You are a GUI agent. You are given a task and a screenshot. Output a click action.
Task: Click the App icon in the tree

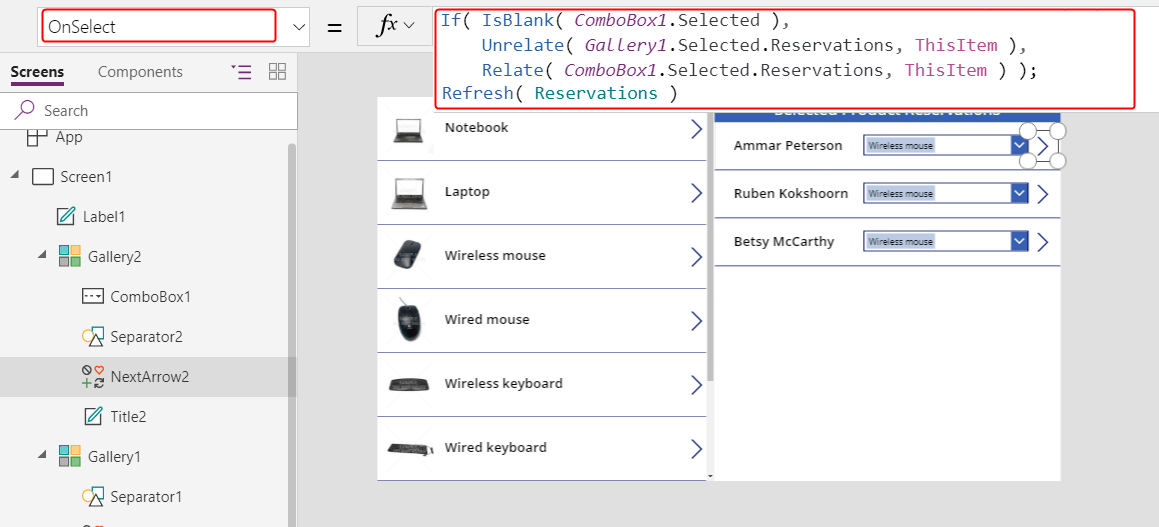[36, 137]
